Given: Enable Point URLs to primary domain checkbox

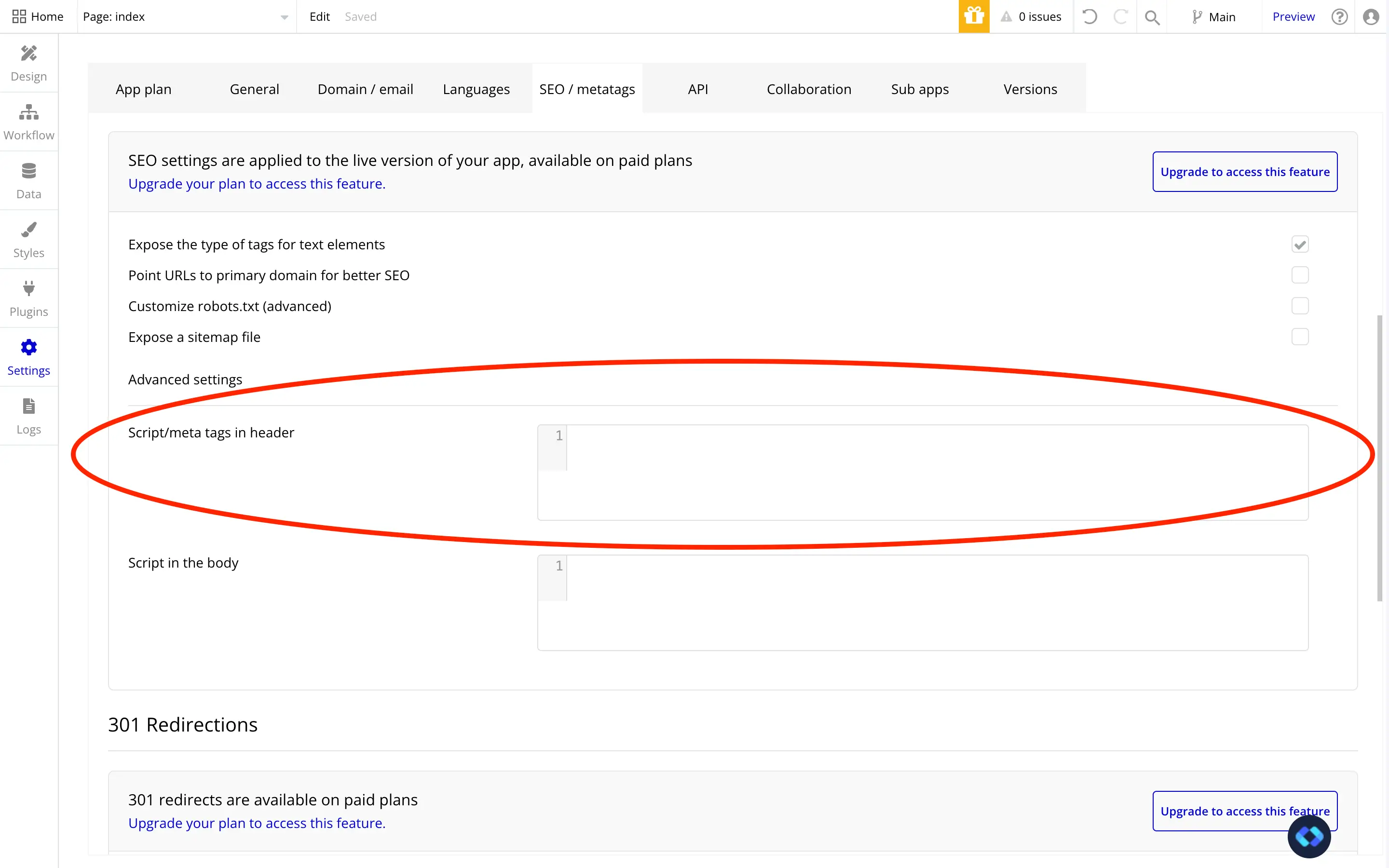Looking at the screenshot, I should (1299, 275).
